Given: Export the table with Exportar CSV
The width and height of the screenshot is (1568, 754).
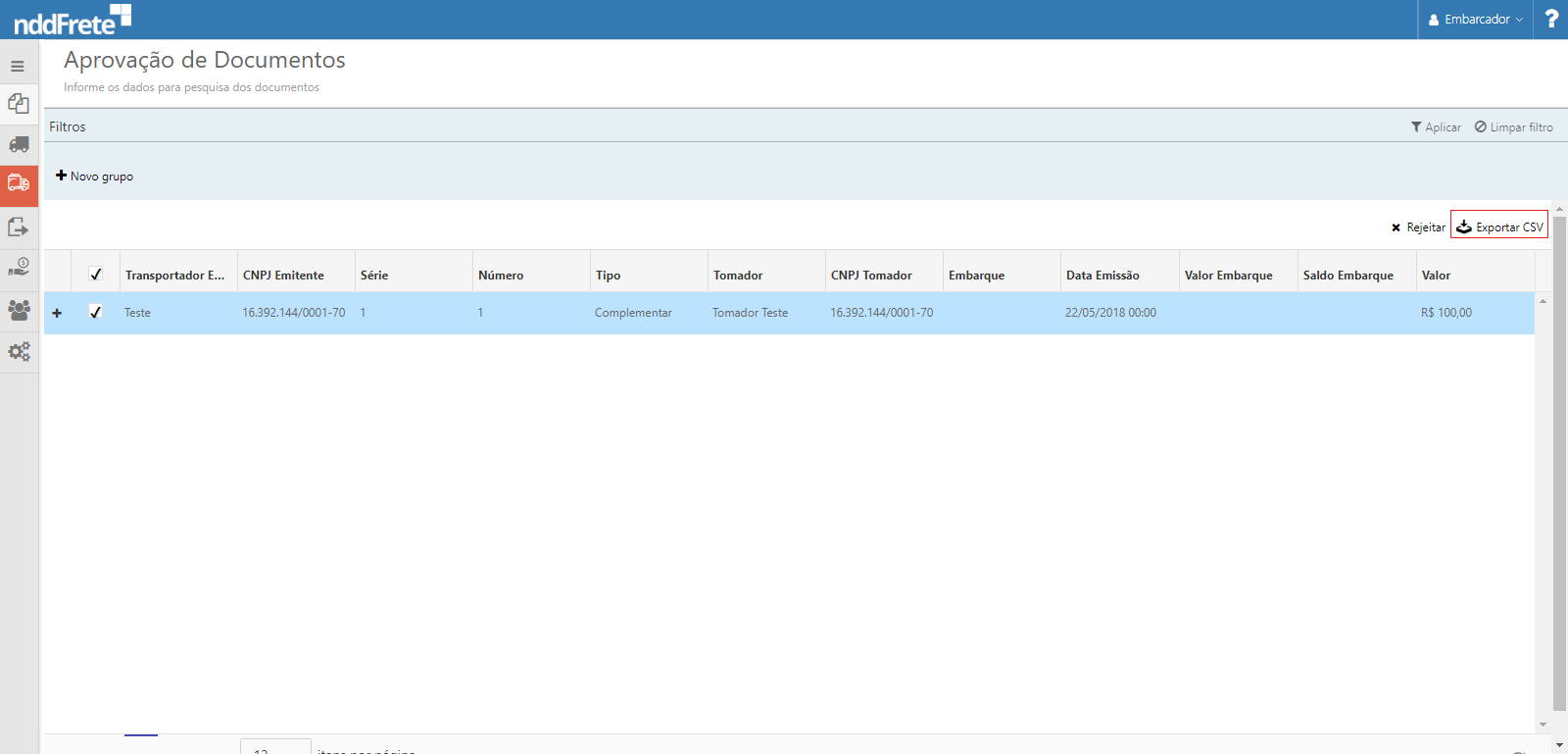Looking at the screenshot, I should pos(1499,226).
